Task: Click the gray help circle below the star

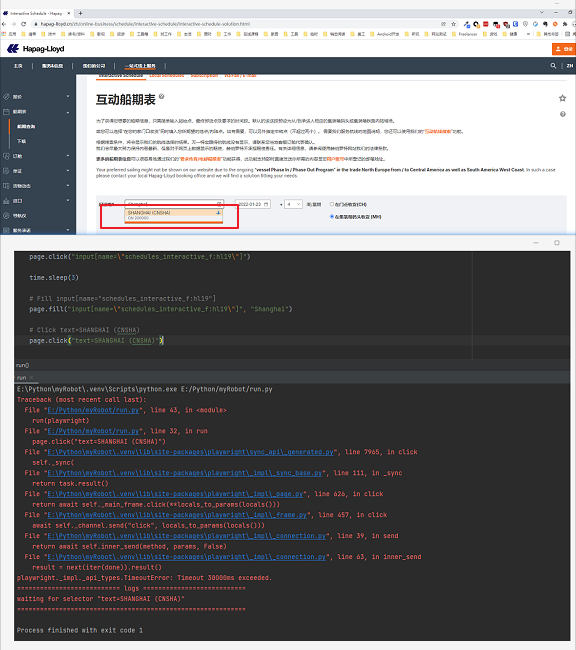Action: (563, 114)
